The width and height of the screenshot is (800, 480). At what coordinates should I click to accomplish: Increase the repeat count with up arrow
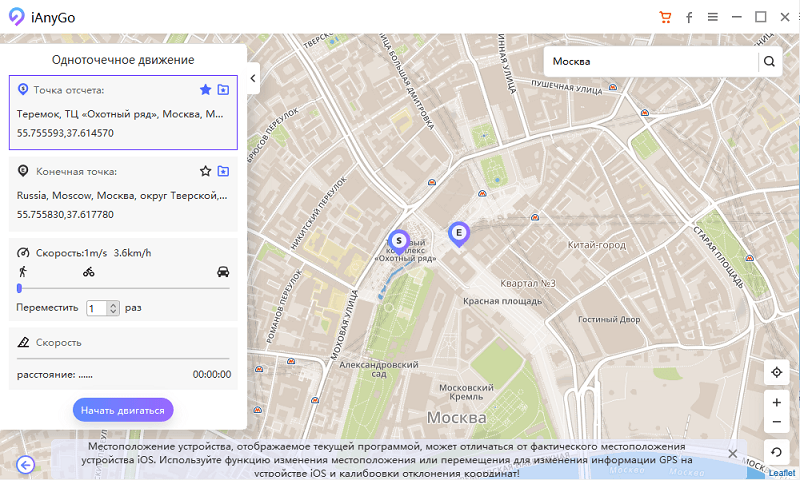(113, 305)
